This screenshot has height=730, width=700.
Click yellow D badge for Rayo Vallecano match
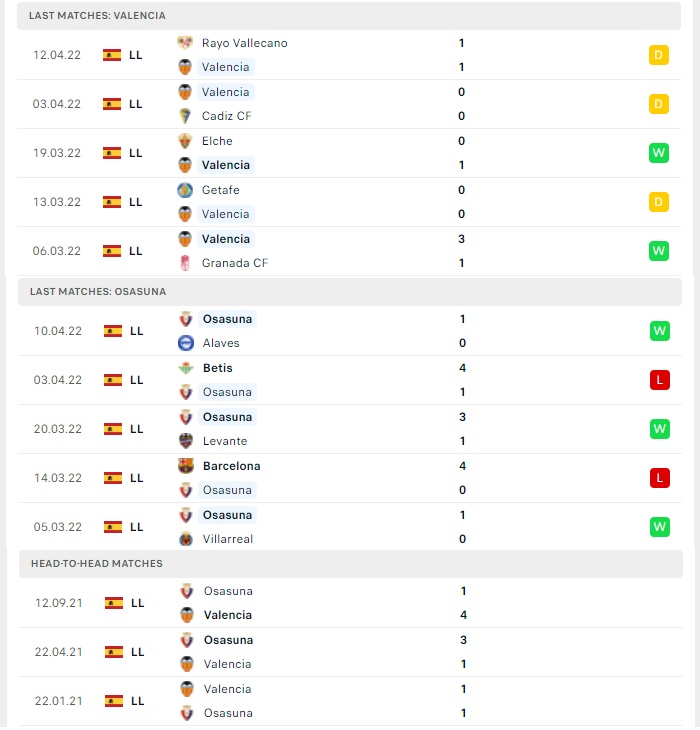659,55
